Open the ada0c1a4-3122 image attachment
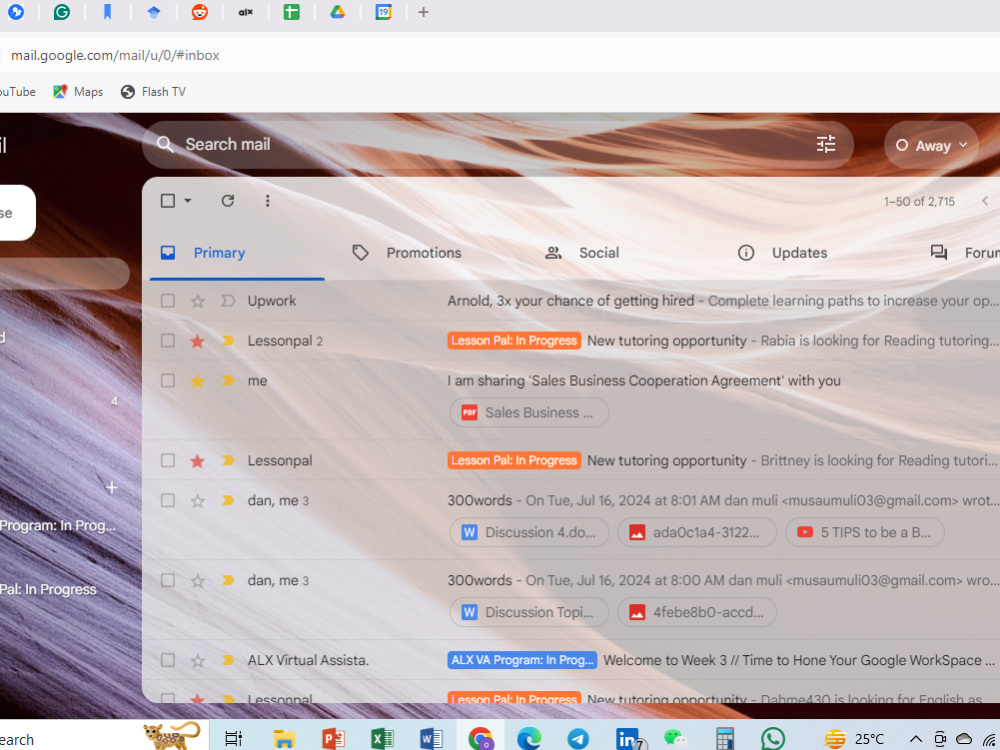1000x750 pixels. tap(697, 533)
